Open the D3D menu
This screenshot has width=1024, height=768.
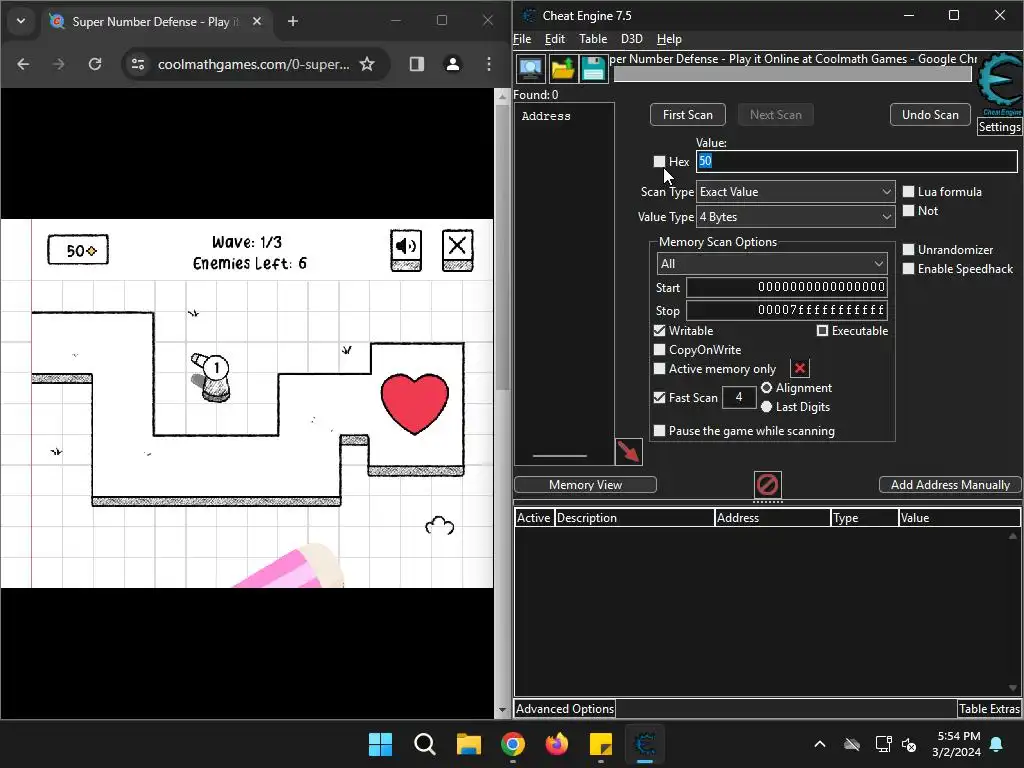click(632, 39)
